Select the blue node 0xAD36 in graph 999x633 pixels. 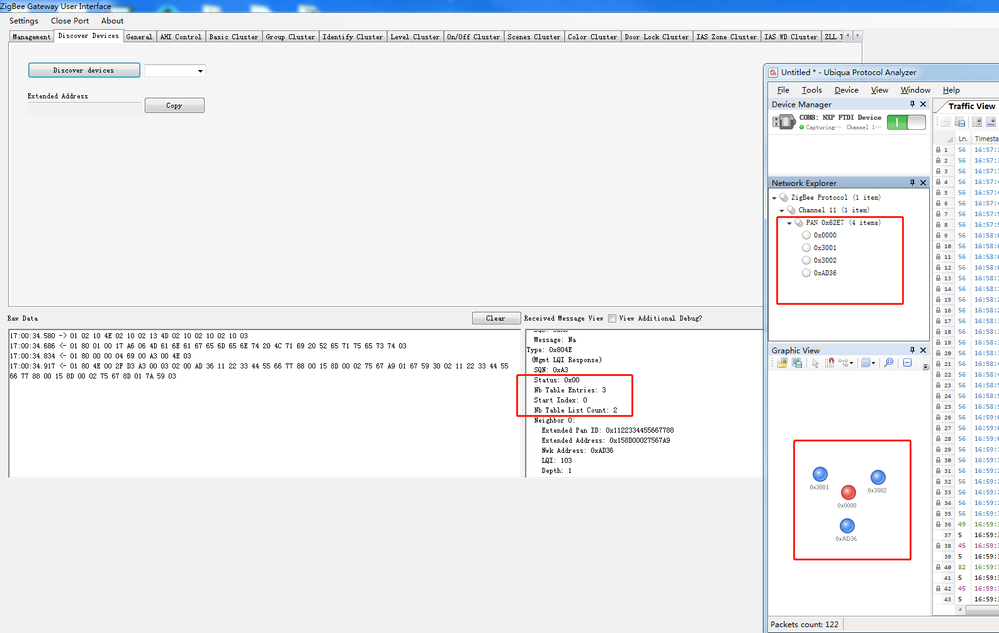(x=847, y=525)
